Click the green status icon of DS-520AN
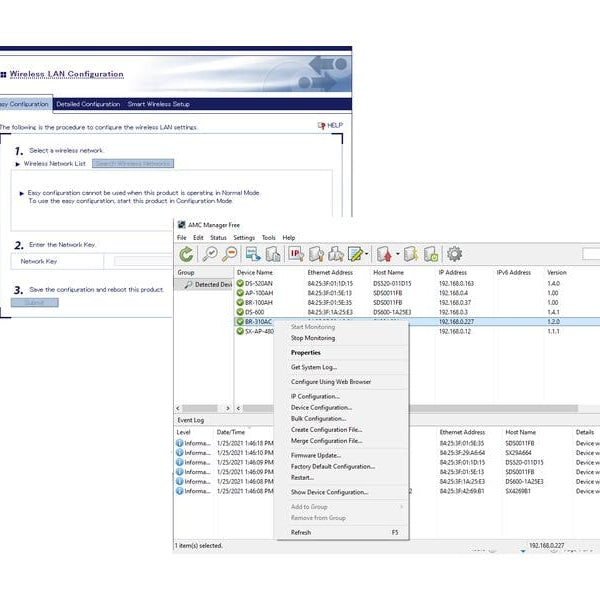The height and width of the screenshot is (600, 600). (240, 284)
